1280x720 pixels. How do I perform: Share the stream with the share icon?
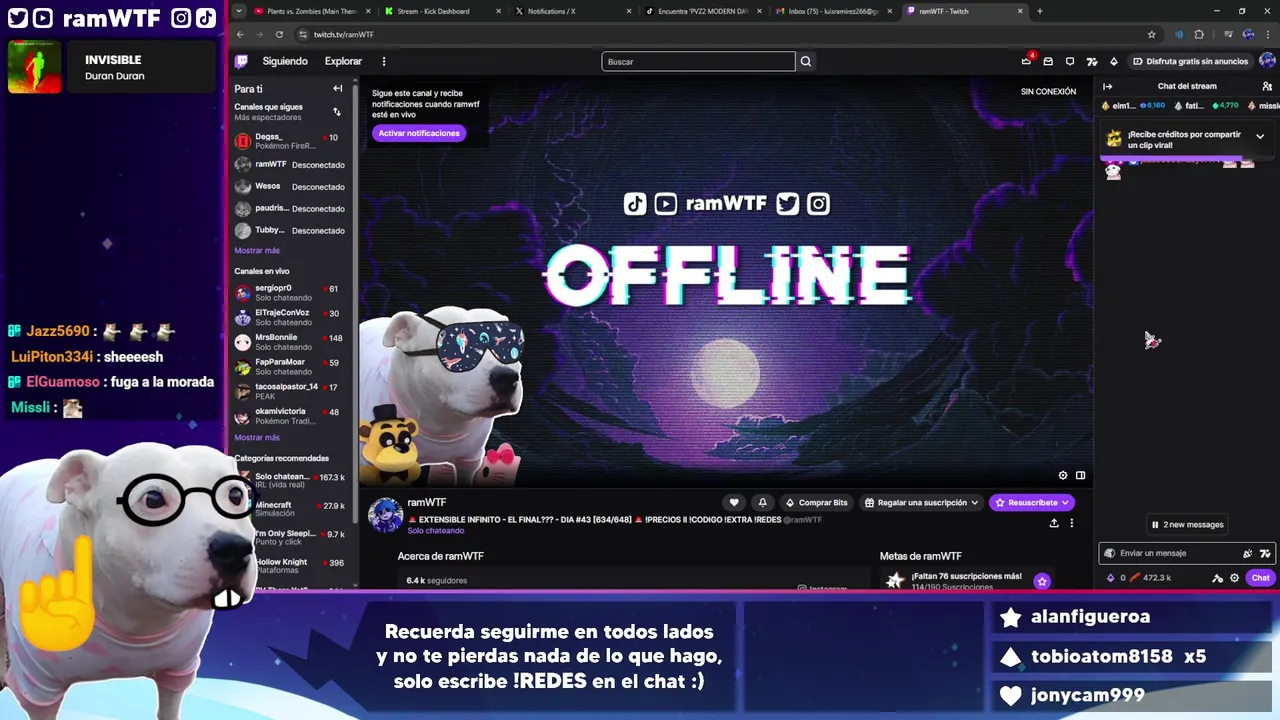point(1054,523)
